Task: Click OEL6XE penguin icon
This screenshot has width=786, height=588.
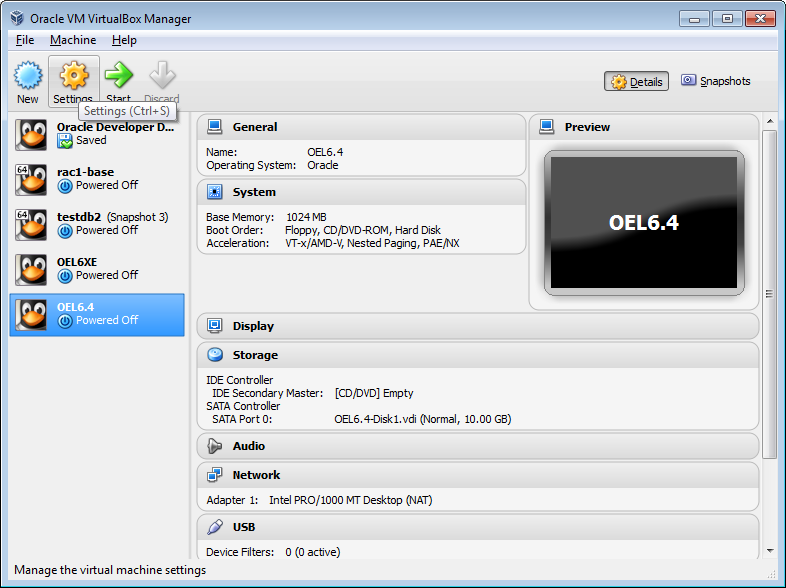Action: 31,270
